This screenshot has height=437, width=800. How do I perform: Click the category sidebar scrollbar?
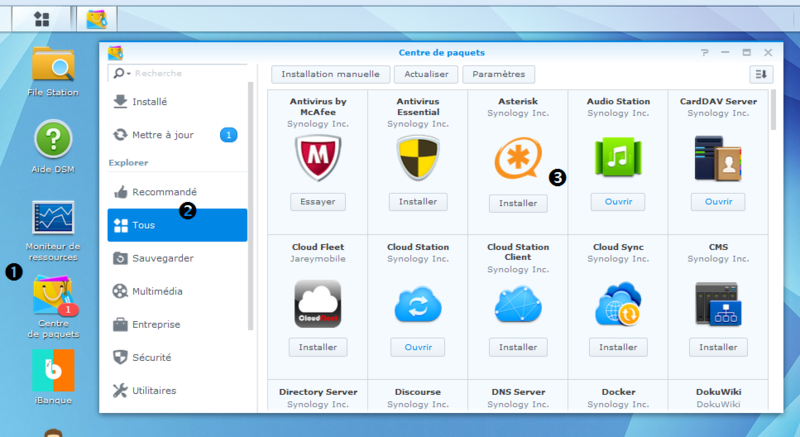251,206
